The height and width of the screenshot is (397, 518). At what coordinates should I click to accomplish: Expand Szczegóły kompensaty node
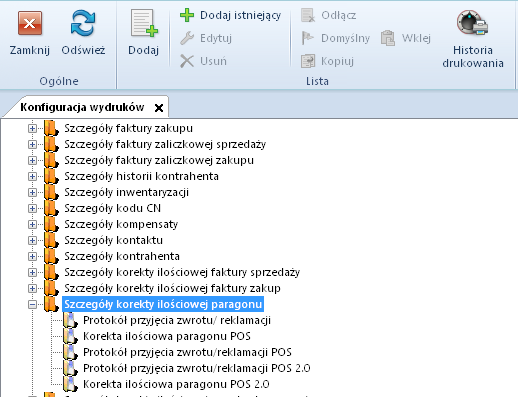[x=32, y=224]
